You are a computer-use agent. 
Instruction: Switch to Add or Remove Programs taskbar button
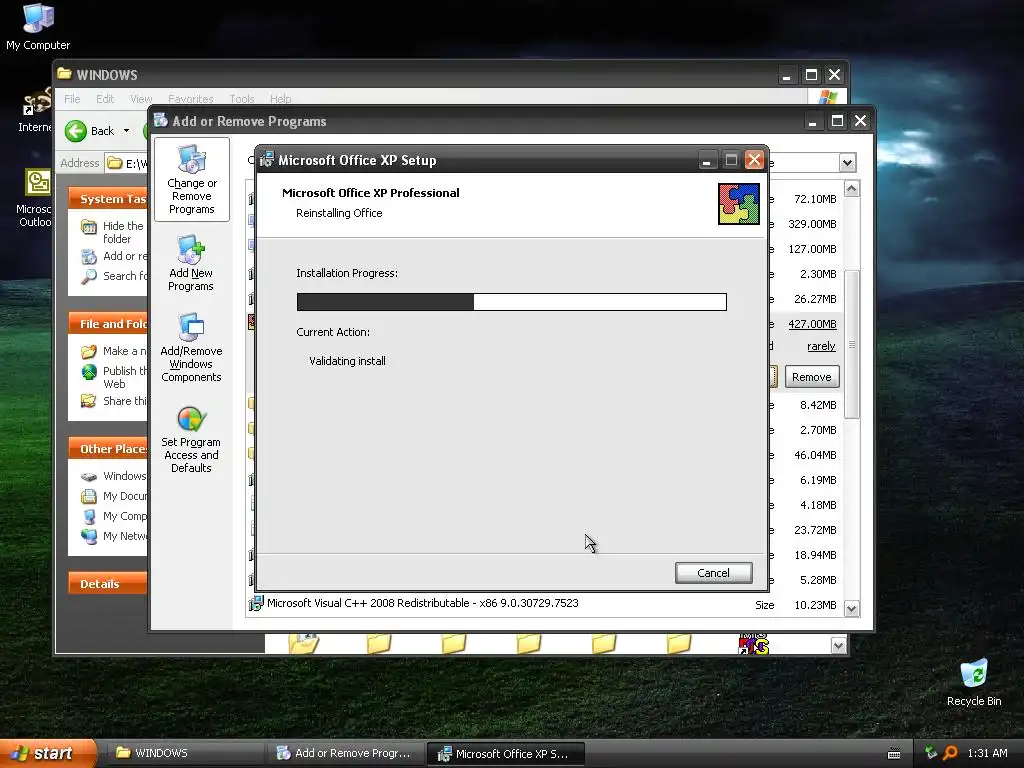(345, 753)
